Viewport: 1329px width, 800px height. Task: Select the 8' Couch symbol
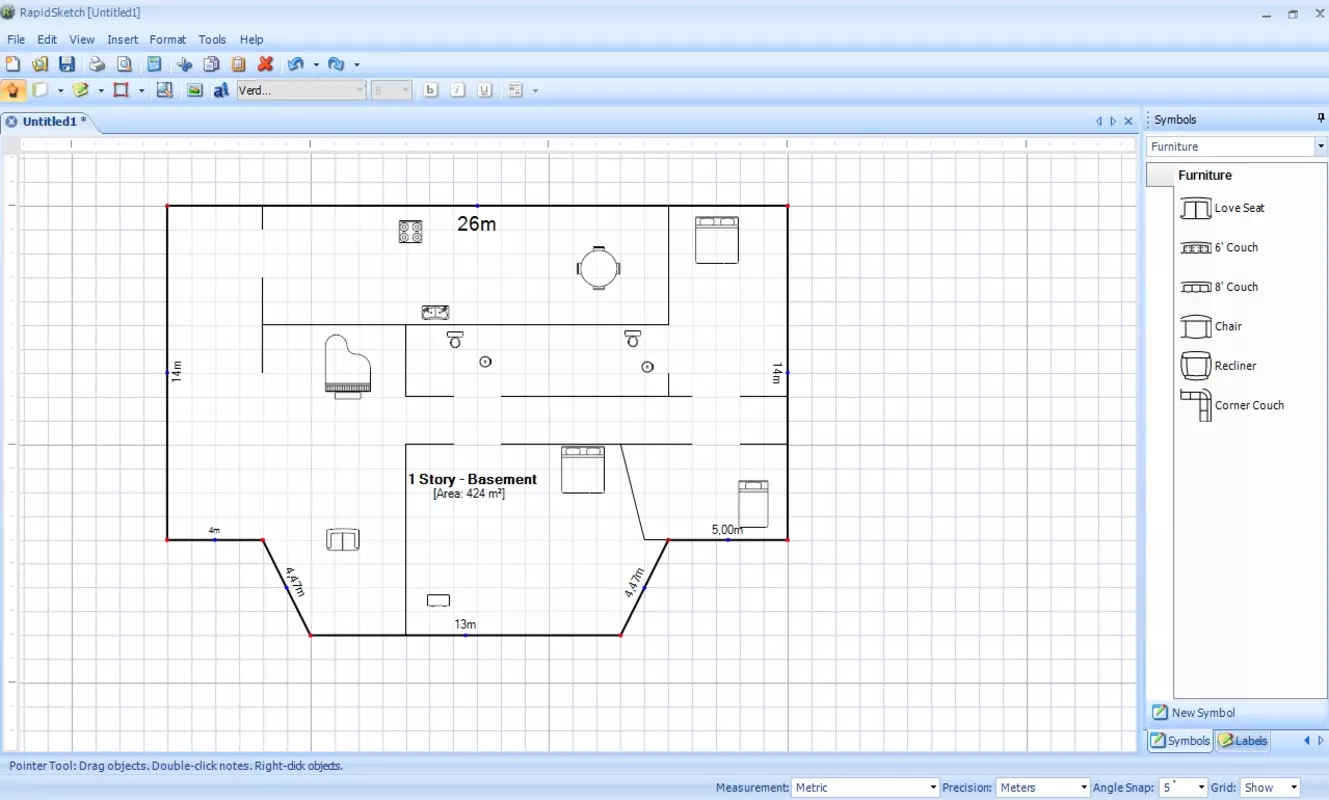point(1219,287)
